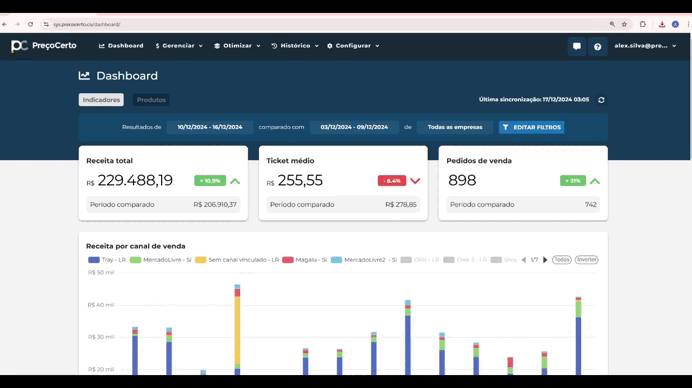This screenshot has height=388, width=692.
Task: Click the zoom magnifier in address bar
Action: 612,24
